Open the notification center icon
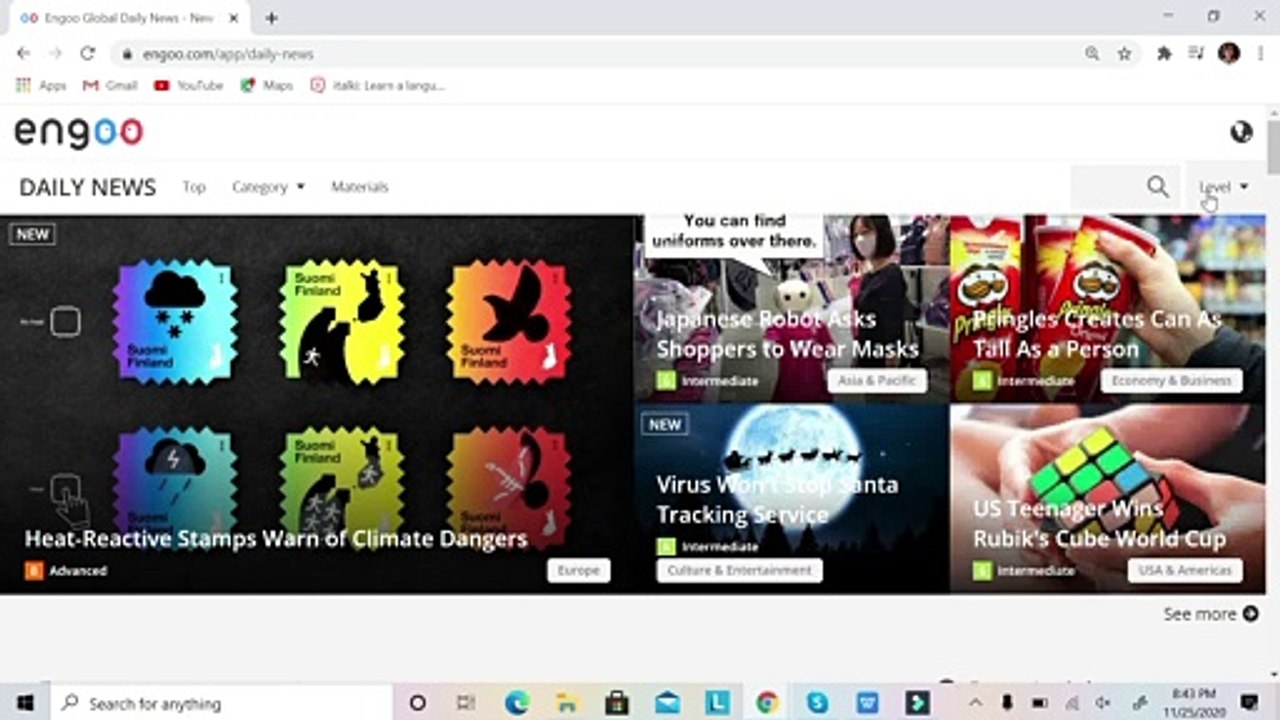Viewport: 1280px width, 720px height. 1249,703
